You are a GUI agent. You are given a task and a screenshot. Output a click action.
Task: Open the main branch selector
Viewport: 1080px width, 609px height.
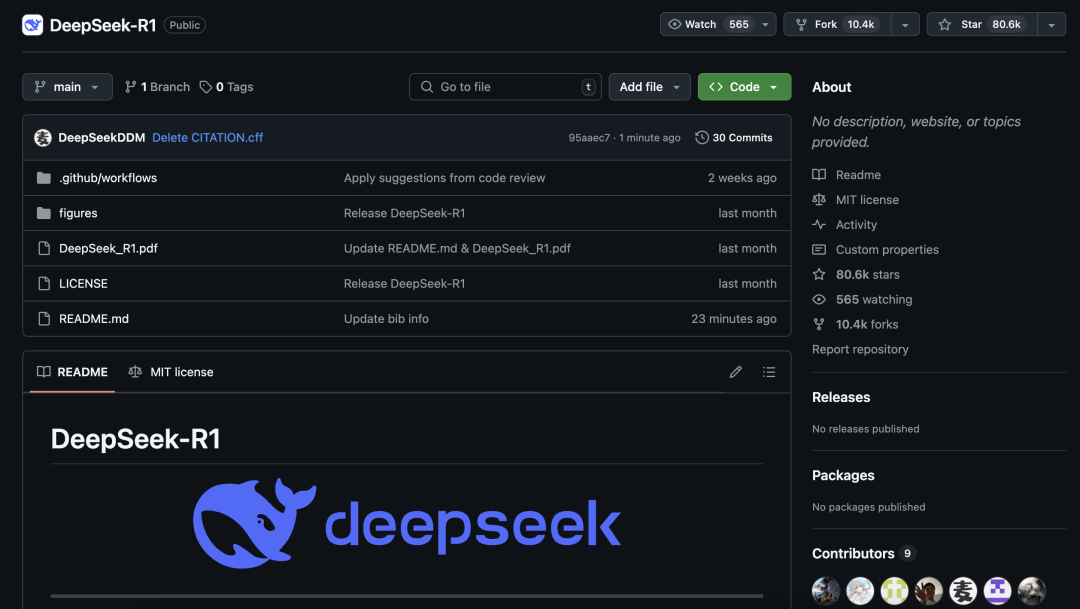(x=67, y=86)
